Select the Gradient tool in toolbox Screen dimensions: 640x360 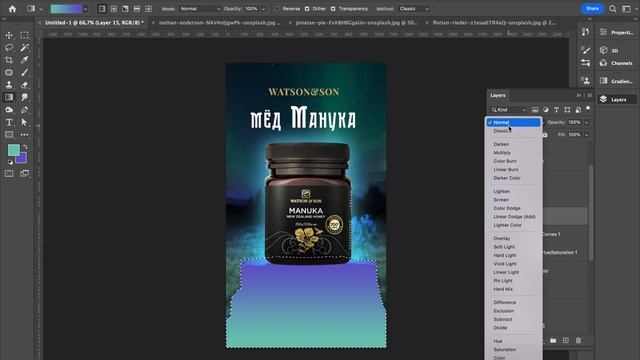pos(9,97)
